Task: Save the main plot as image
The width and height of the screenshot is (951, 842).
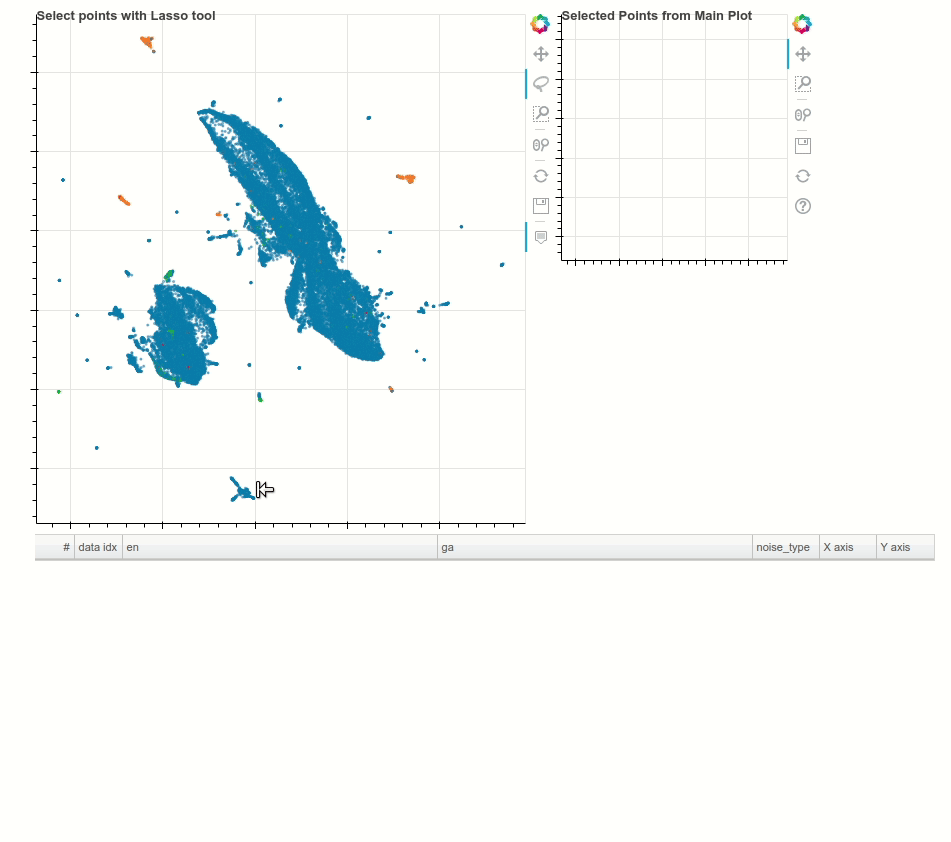Action: coord(540,206)
